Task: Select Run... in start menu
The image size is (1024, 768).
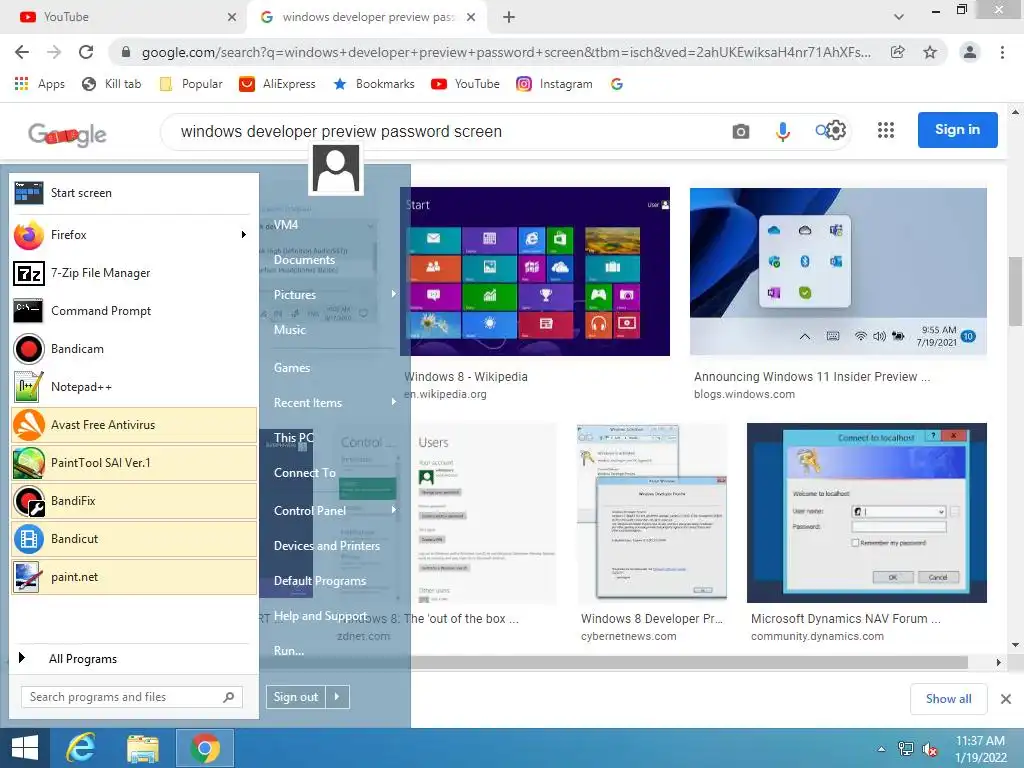Action: (x=289, y=651)
